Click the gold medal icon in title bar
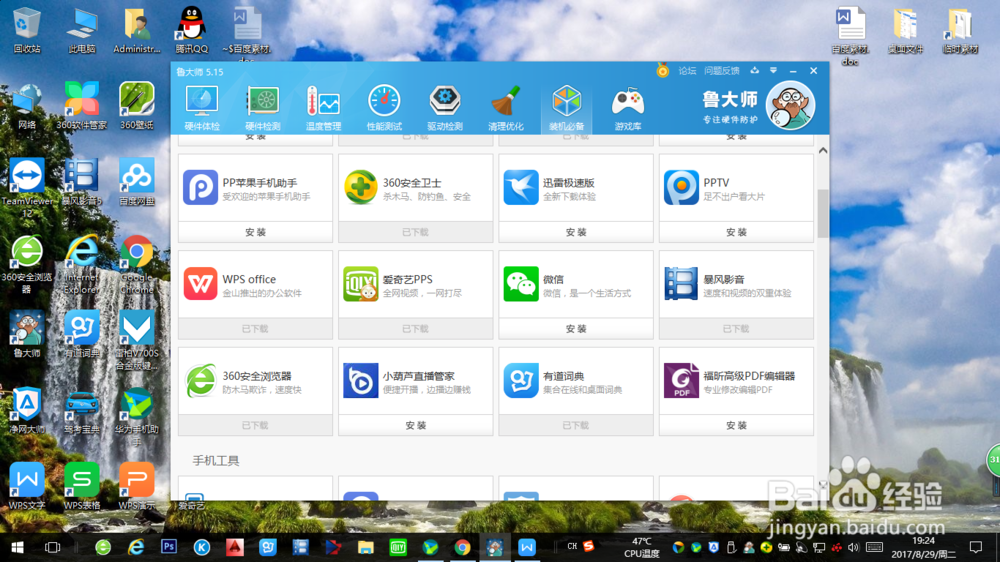 (x=663, y=70)
